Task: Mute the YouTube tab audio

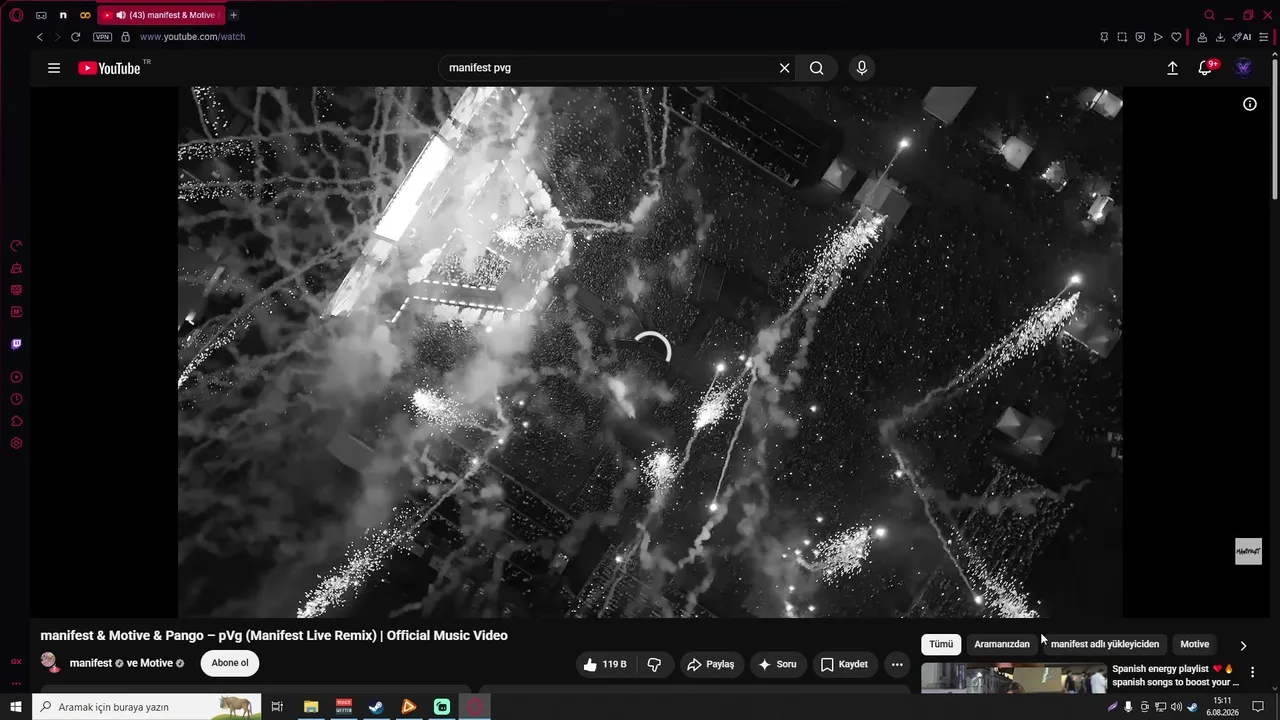Action: pos(120,15)
